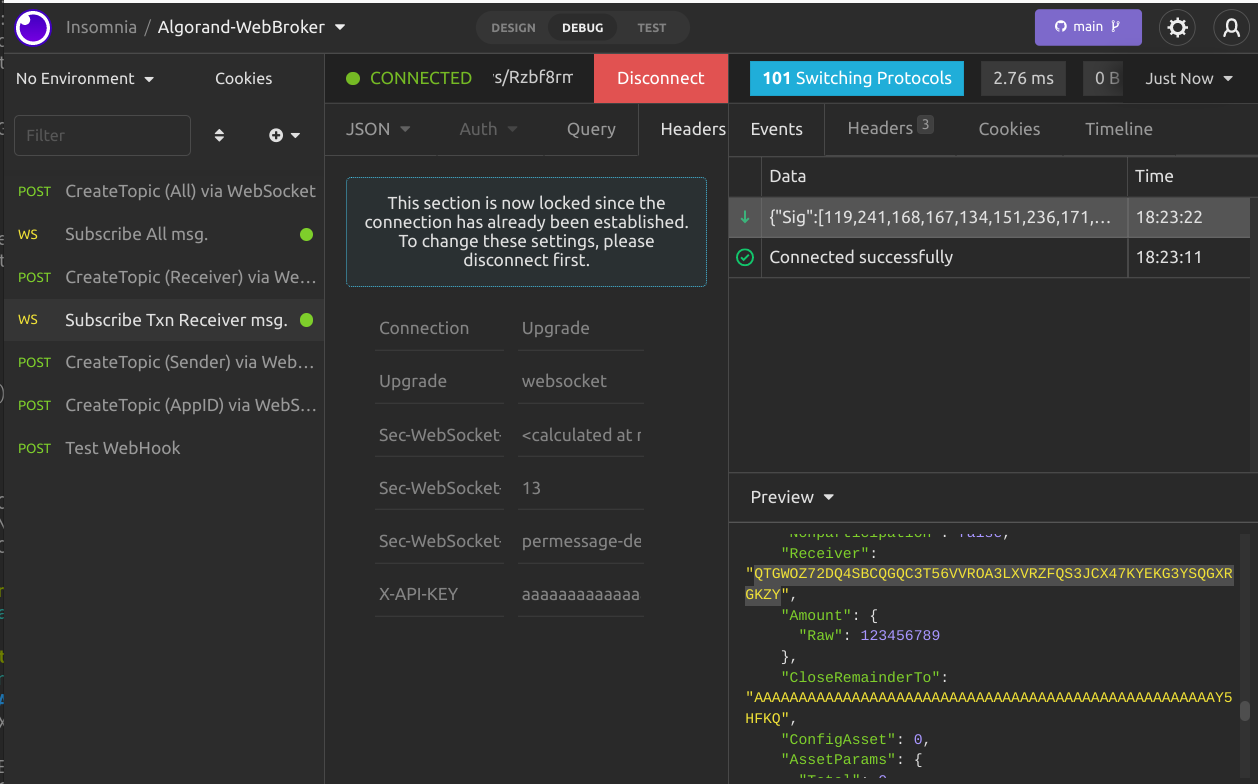1258x784 pixels.
Task: Open the create new request plus menu
Action: pos(284,135)
